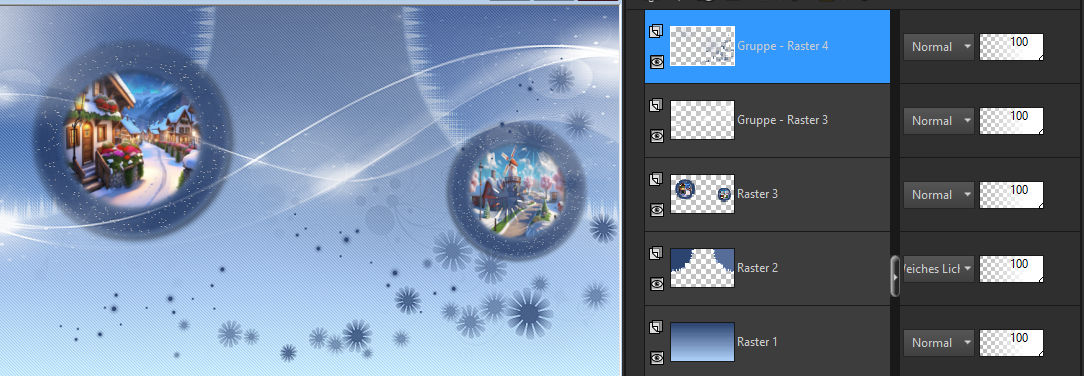1084x376 pixels.
Task: Select the Gruppe - Raster 3 layer thumbnail
Action: coord(702,120)
